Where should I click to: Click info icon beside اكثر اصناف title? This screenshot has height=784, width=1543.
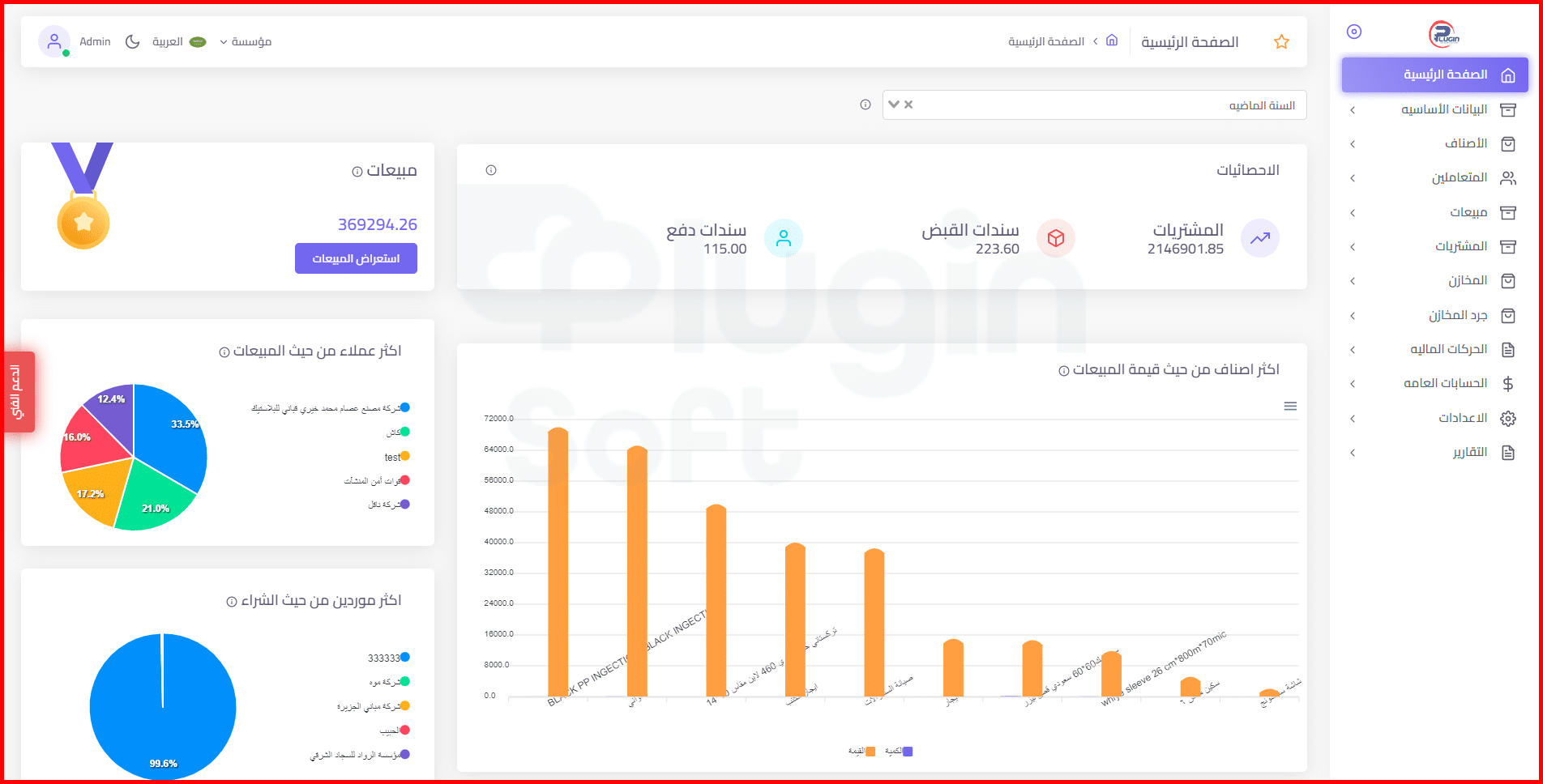[1064, 371]
